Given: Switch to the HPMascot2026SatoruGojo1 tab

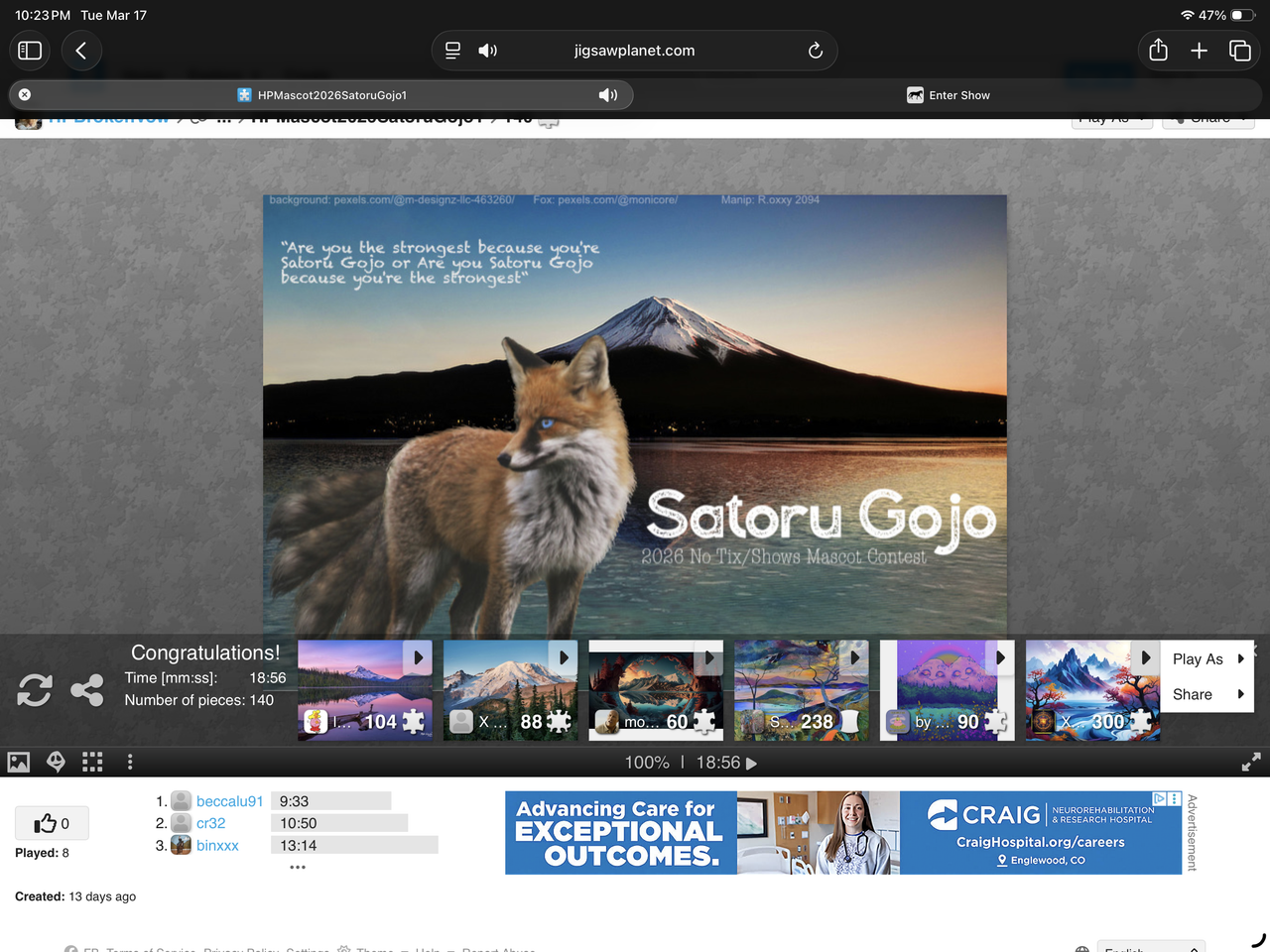Looking at the screenshot, I should point(321,95).
